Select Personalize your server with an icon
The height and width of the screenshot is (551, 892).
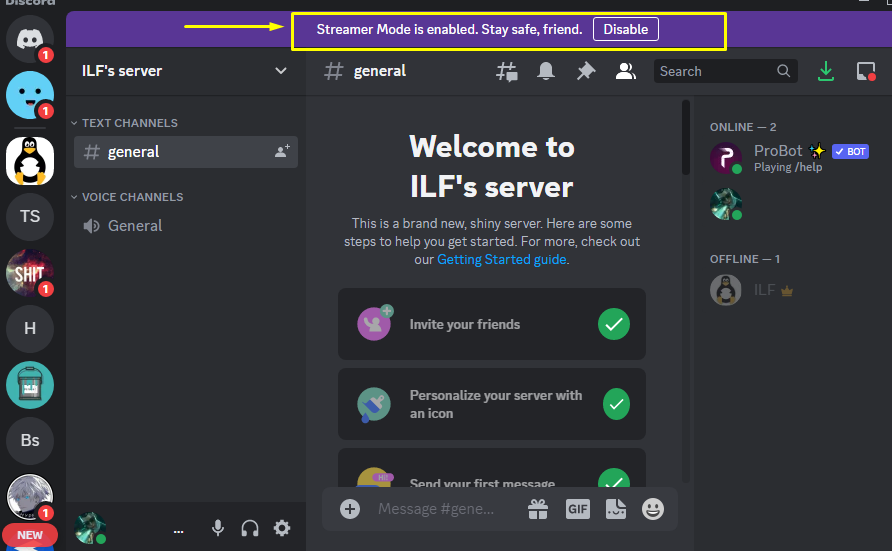(x=492, y=404)
